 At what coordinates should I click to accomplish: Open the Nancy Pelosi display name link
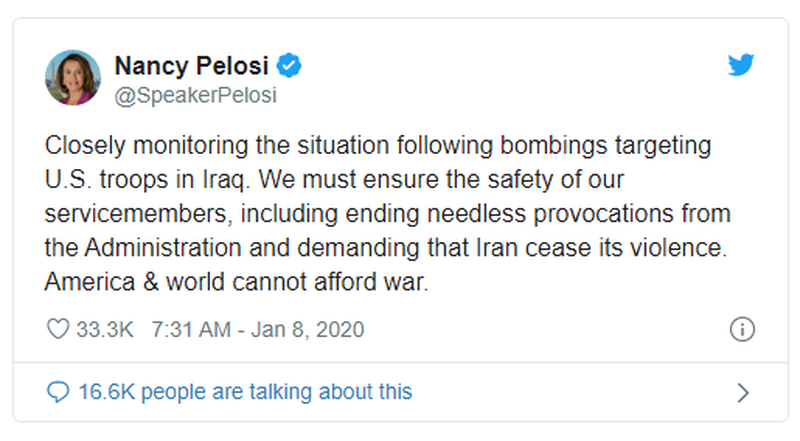(193, 67)
